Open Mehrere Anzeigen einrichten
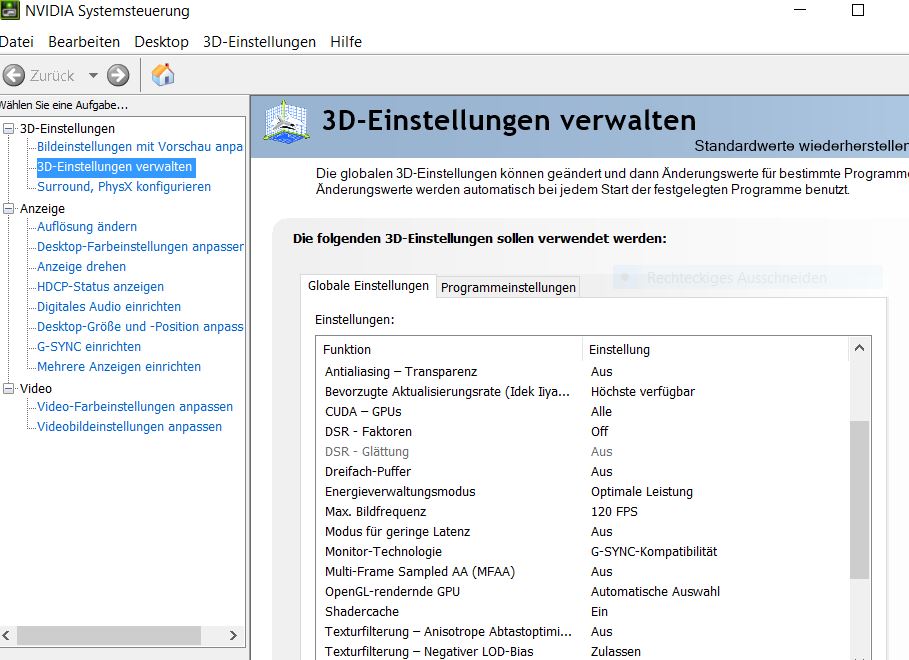 pos(119,367)
